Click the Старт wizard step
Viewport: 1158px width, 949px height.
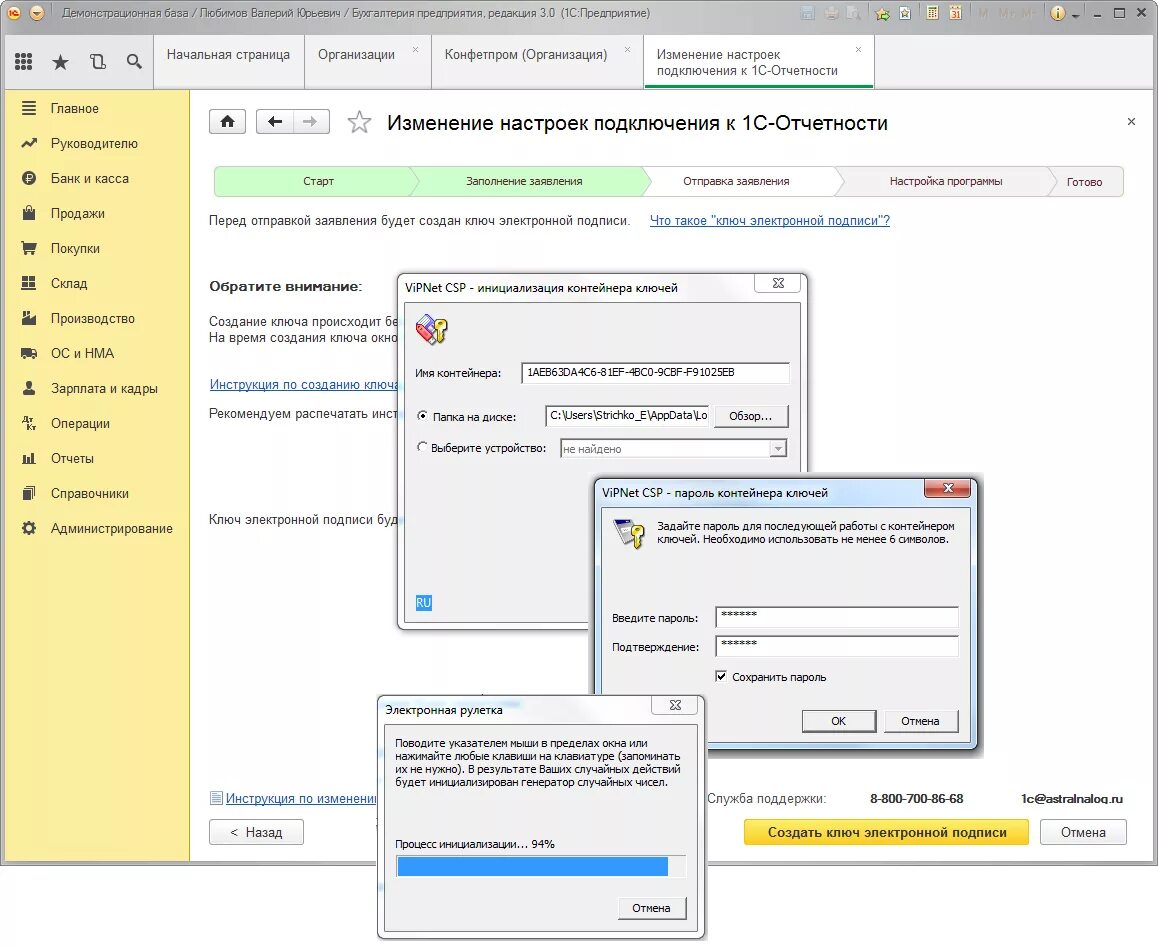[318, 181]
